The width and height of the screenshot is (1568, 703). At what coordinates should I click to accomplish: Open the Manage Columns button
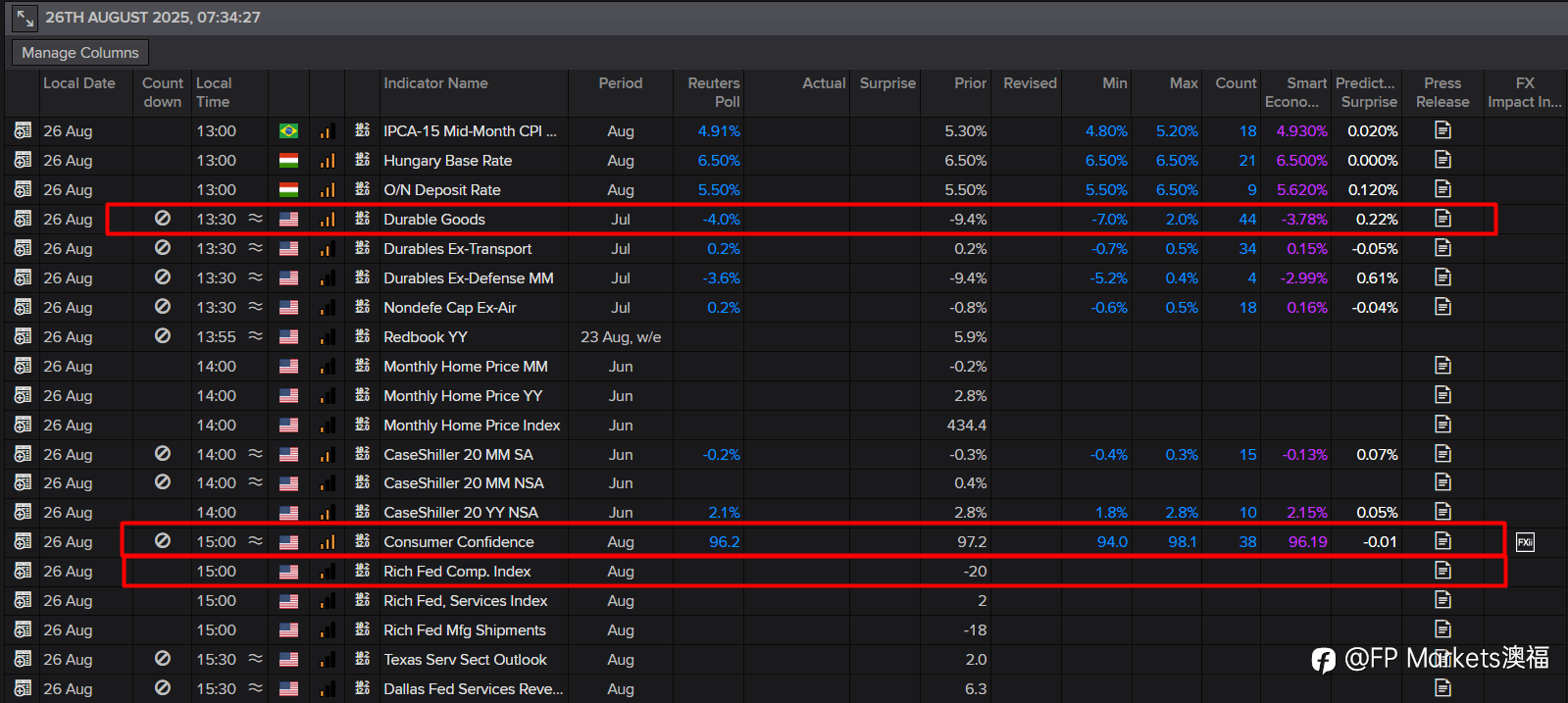coord(80,53)
